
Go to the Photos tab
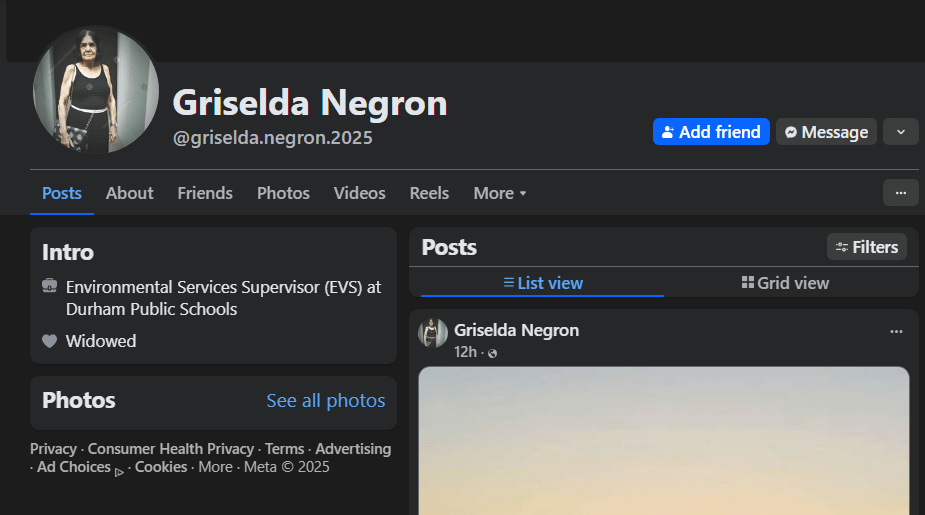283,193
